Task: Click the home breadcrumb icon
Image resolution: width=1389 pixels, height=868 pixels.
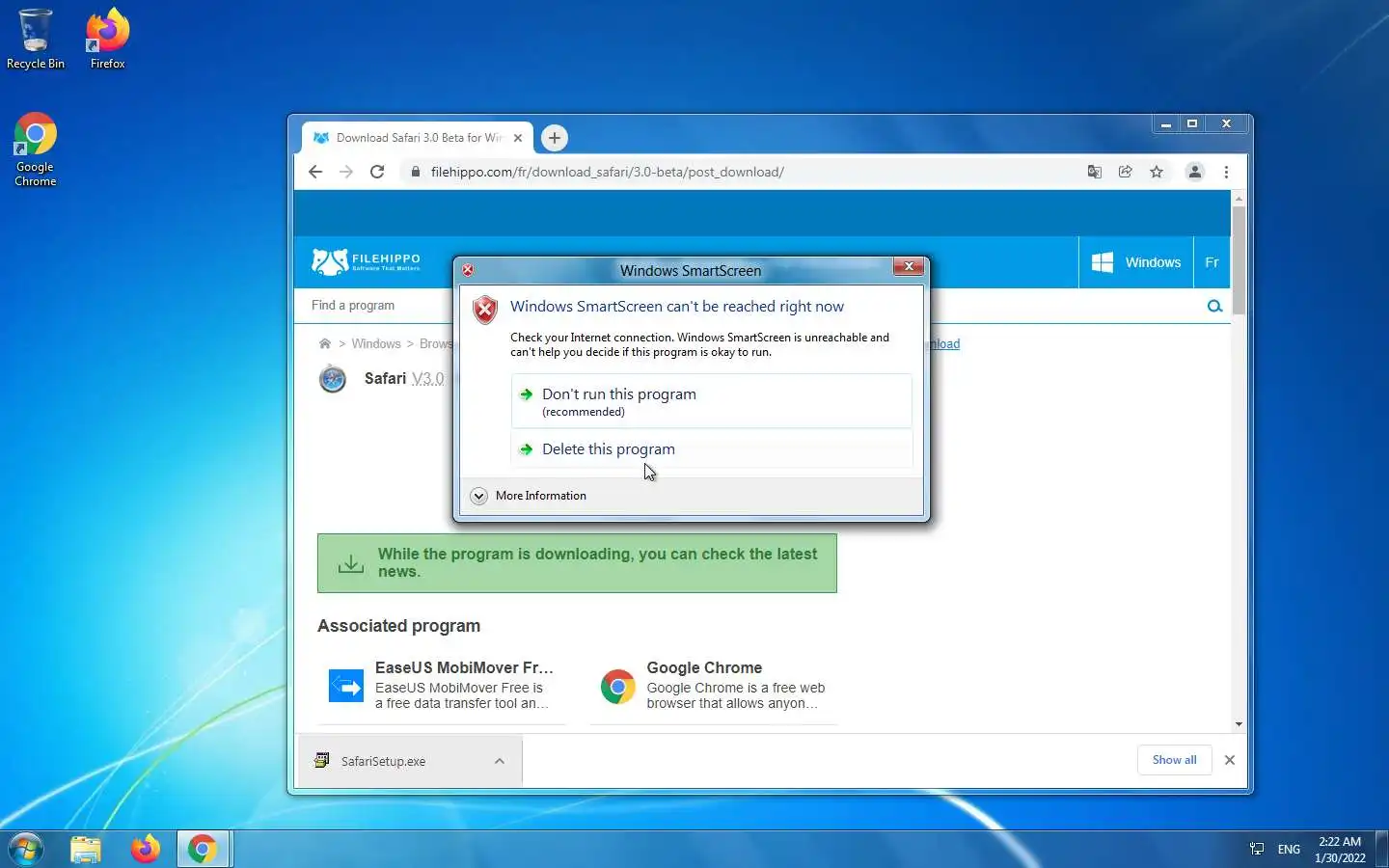Action: tap(325, 343)
